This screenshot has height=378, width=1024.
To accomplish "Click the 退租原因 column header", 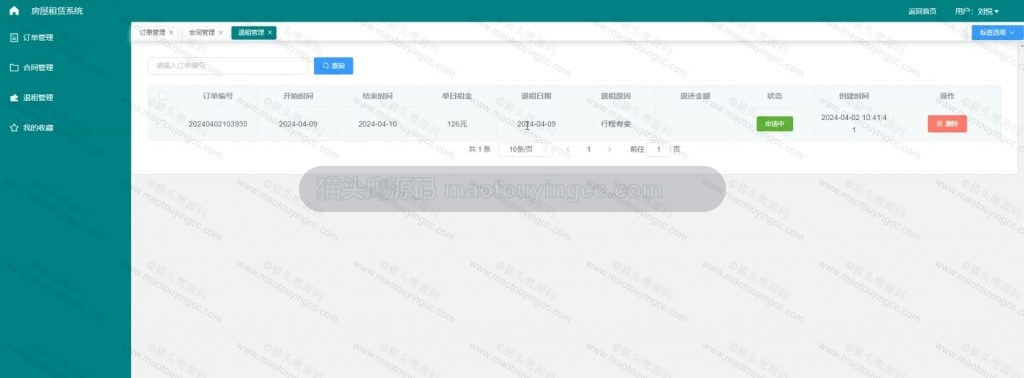I will (x=616, y=96).
